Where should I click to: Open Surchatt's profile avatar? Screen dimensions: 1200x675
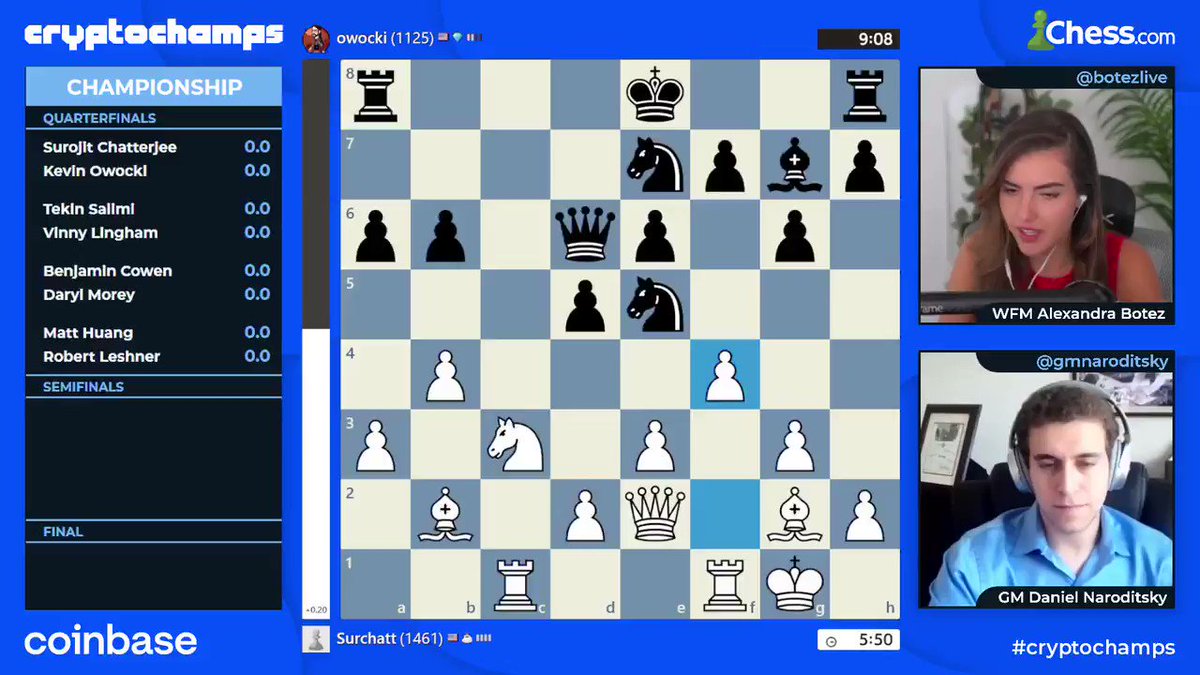point(316,639)
